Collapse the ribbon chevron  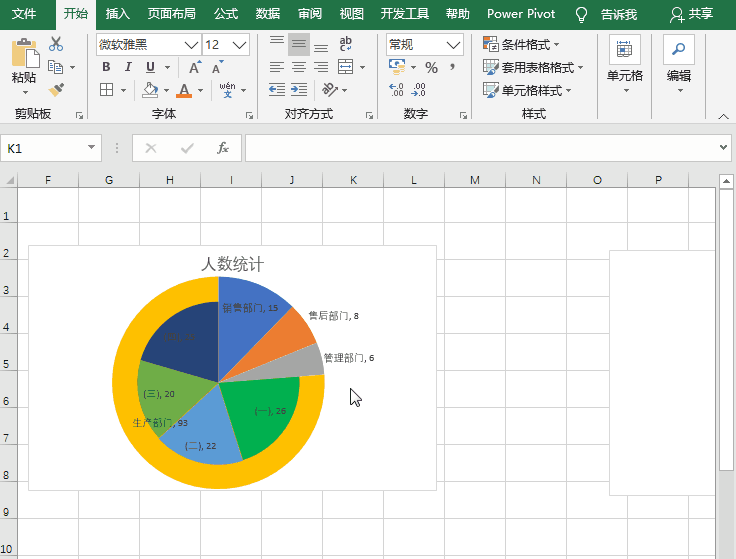(723, 116)
